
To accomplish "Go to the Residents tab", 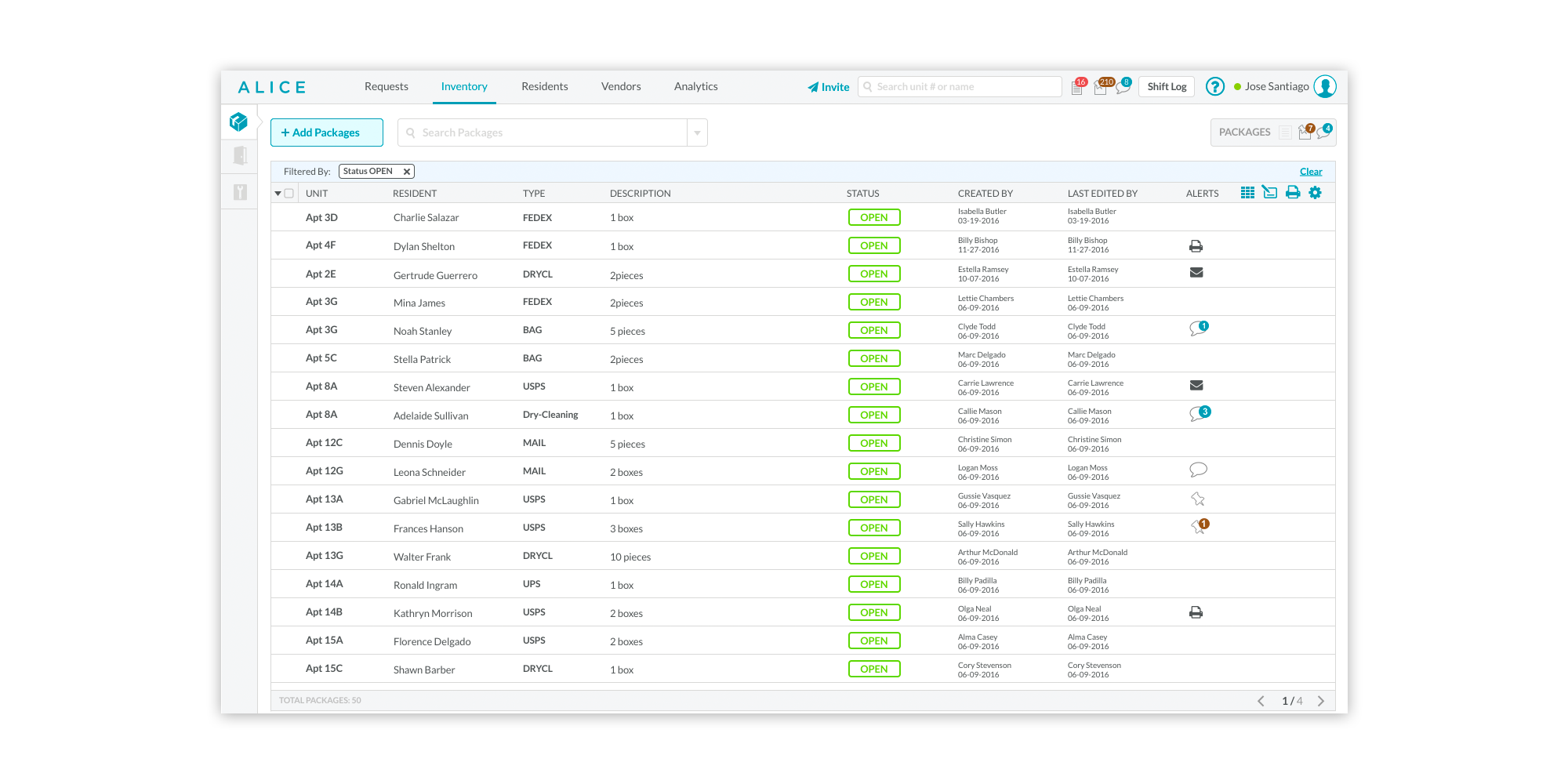I will tap(545, 86).
